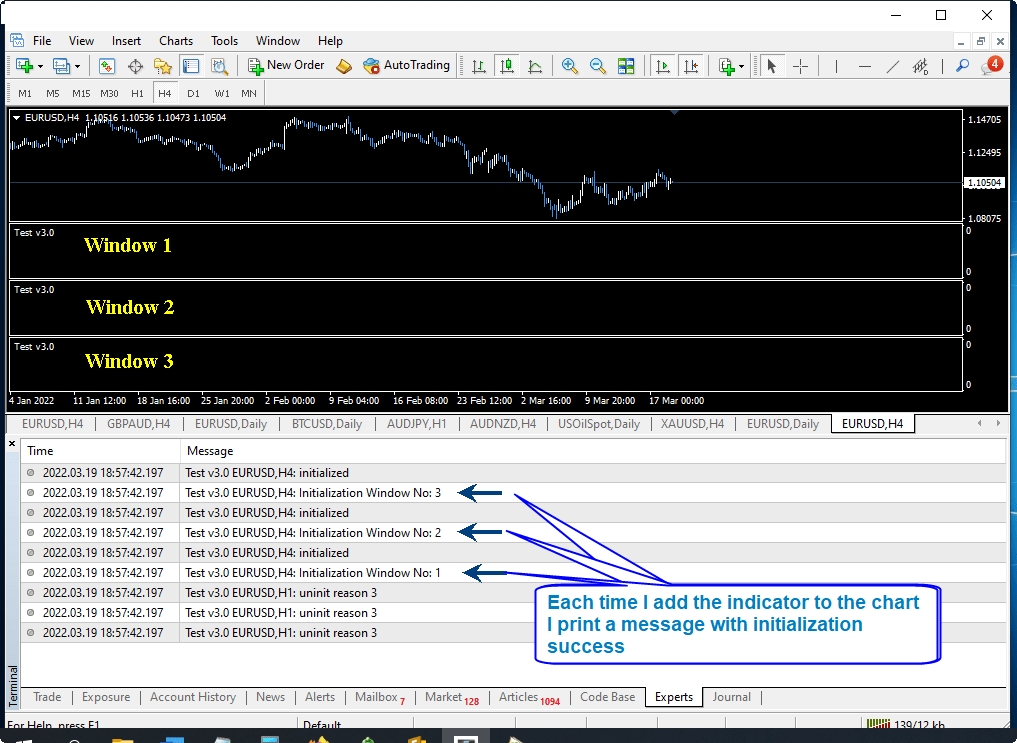Open the Indicators dropdown arrow
1017x743 pixels.
[741, 65]
